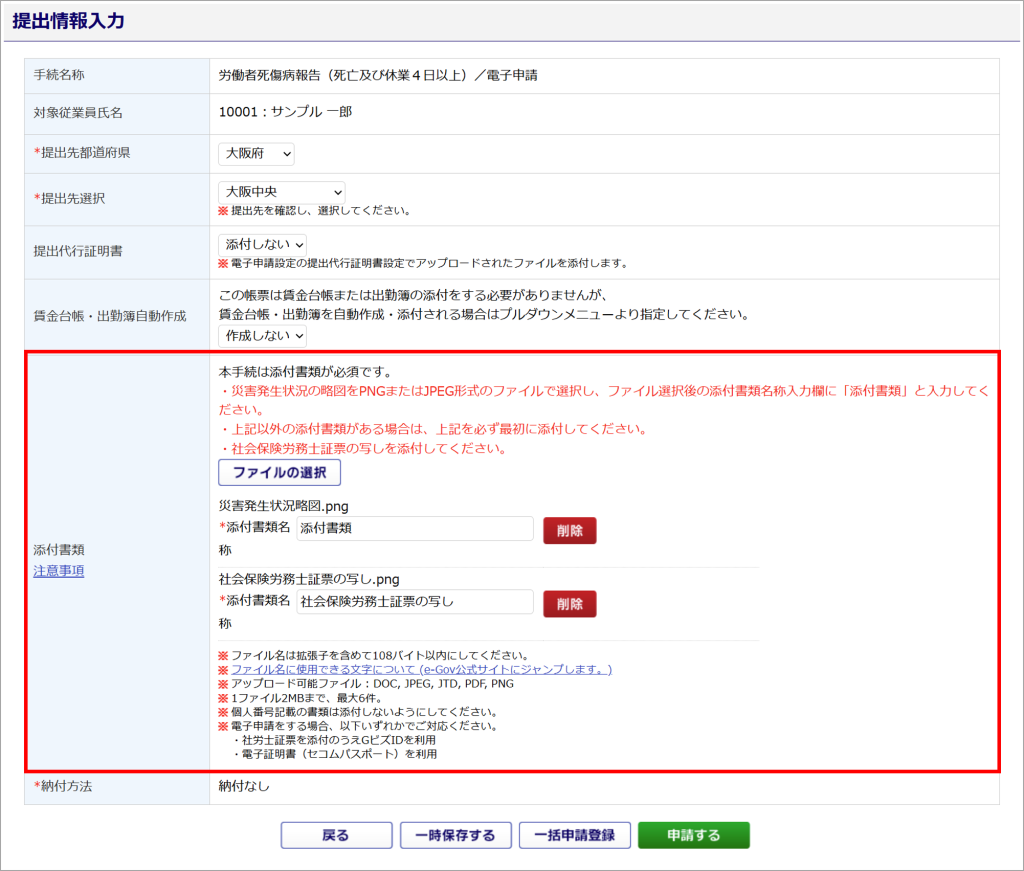Image resolution: width=1024 pixels, height=871 pixels.
Task: Click the 災害発生状況略図.png file name
Action: coord(283,506)
